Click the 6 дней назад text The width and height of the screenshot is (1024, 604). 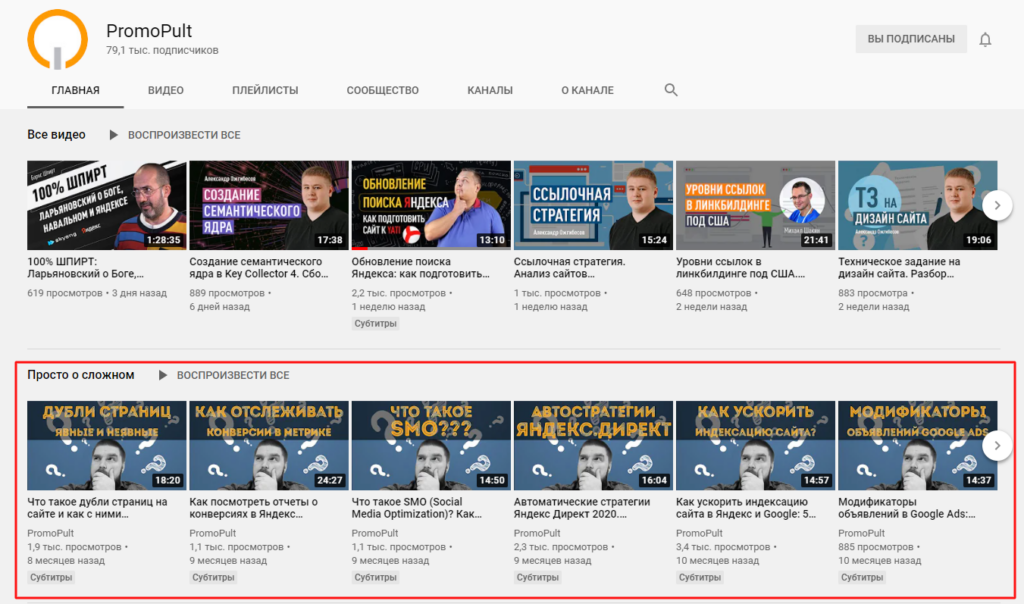[x=219, y=307]
